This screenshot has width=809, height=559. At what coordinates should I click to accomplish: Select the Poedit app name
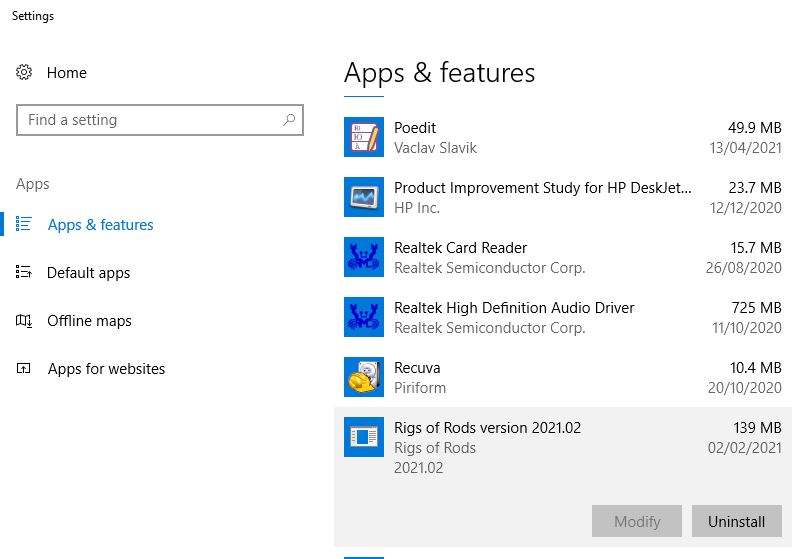coord(415,127)
